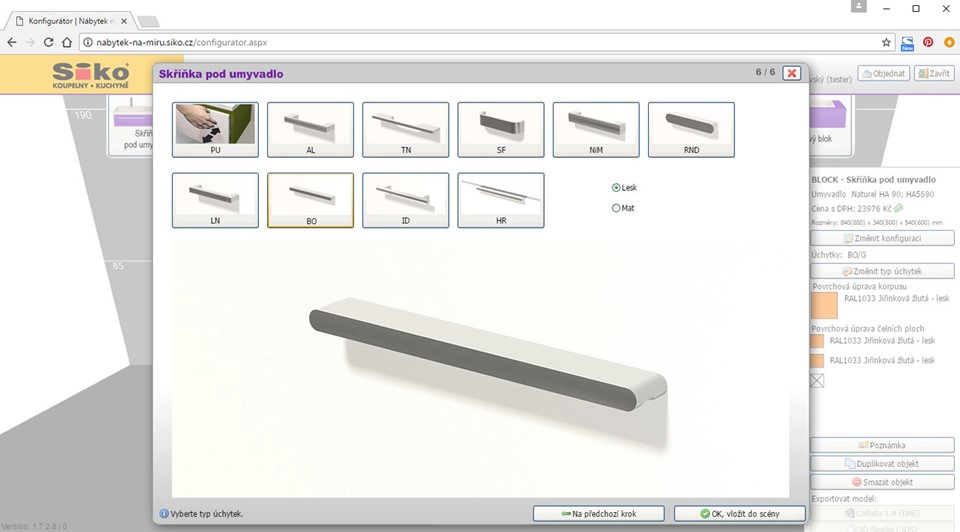Close the Skříňka pod umyvadlo dialog
960x532 pixels.
pos(791,73)
